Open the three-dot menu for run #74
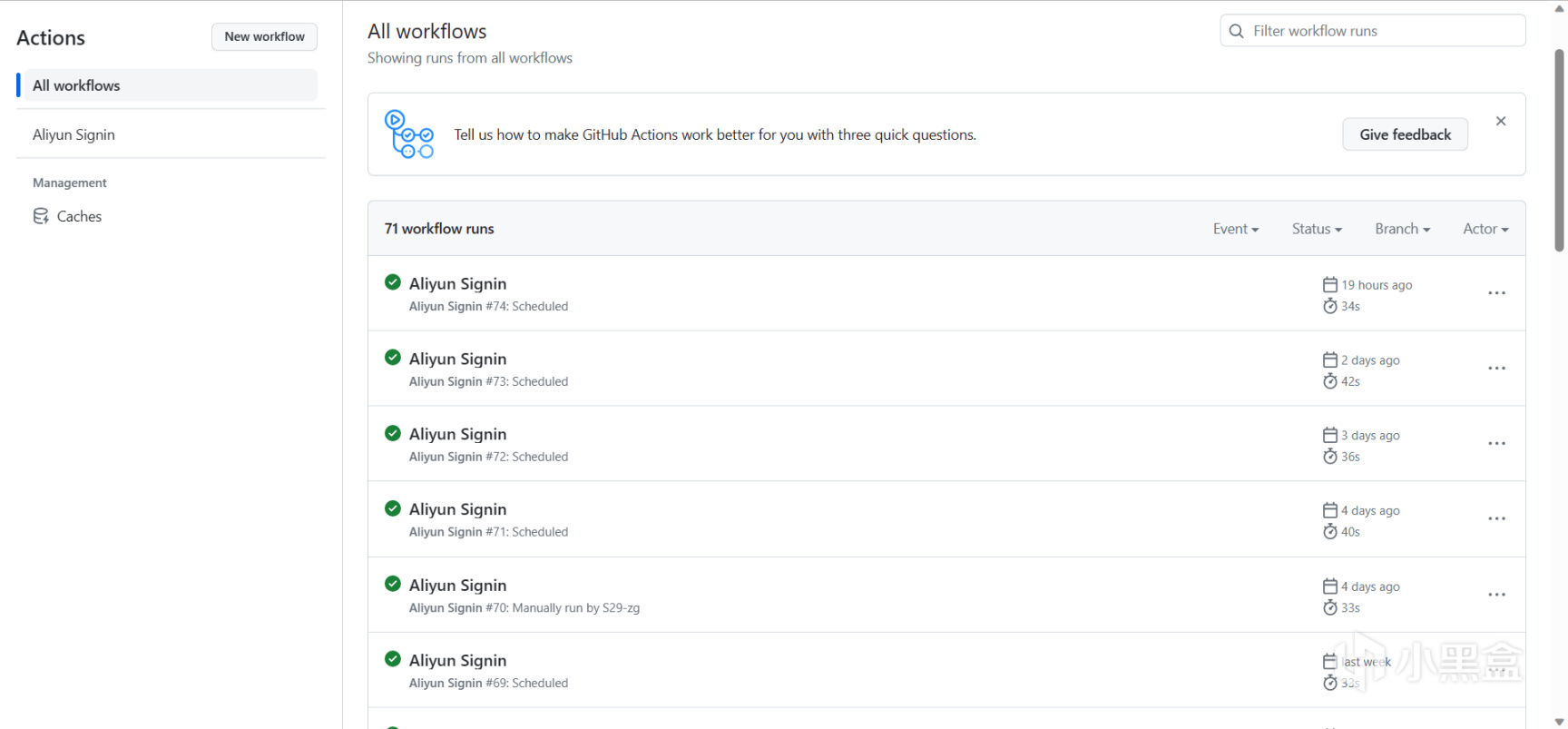Screen dimensions: 1568x729 point(1497,293)
